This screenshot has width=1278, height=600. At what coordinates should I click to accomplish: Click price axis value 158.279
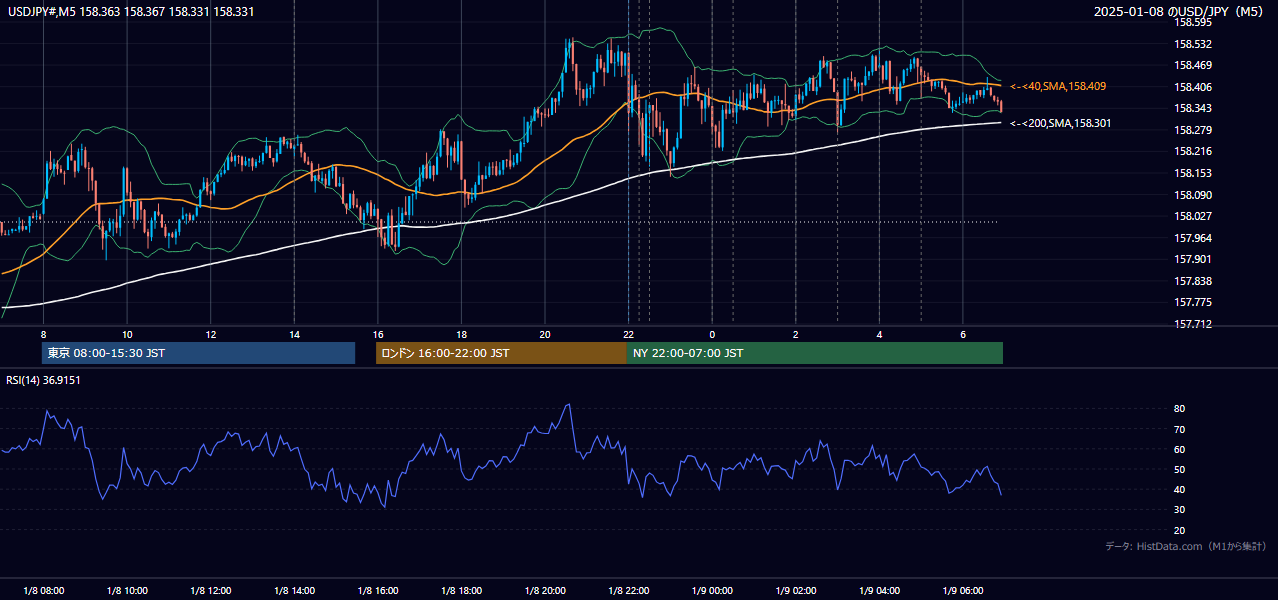coord(1193,130)
